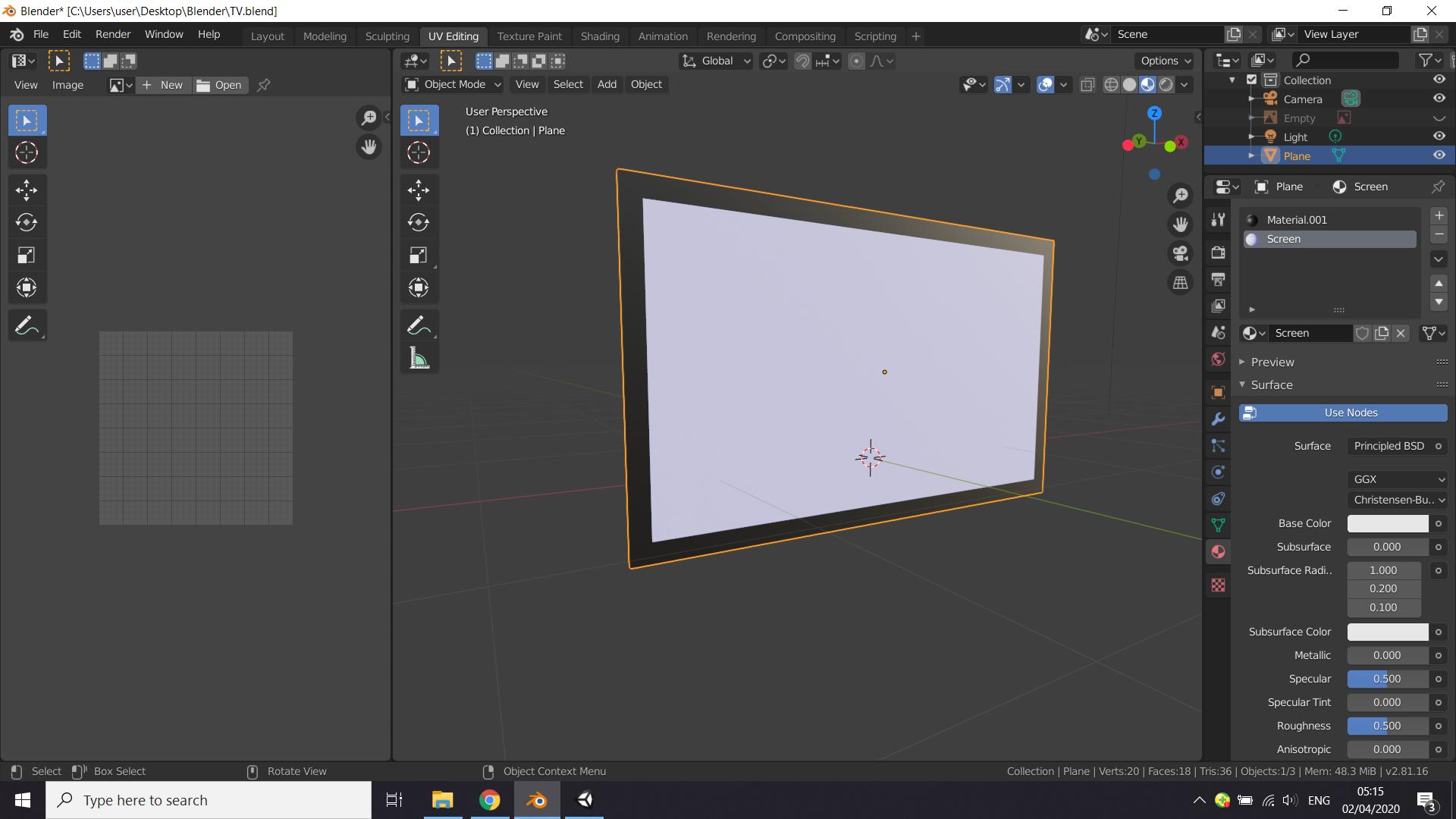Select the Annotate tool
The height and width of the screenshot is (819, 1456).
[x=419, y=325]
